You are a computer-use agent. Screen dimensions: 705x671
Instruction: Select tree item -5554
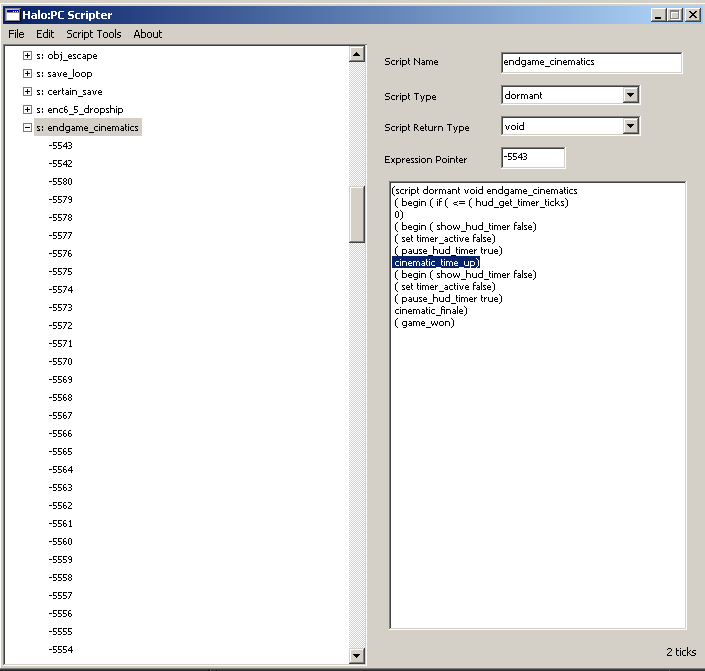pos(60,650)
